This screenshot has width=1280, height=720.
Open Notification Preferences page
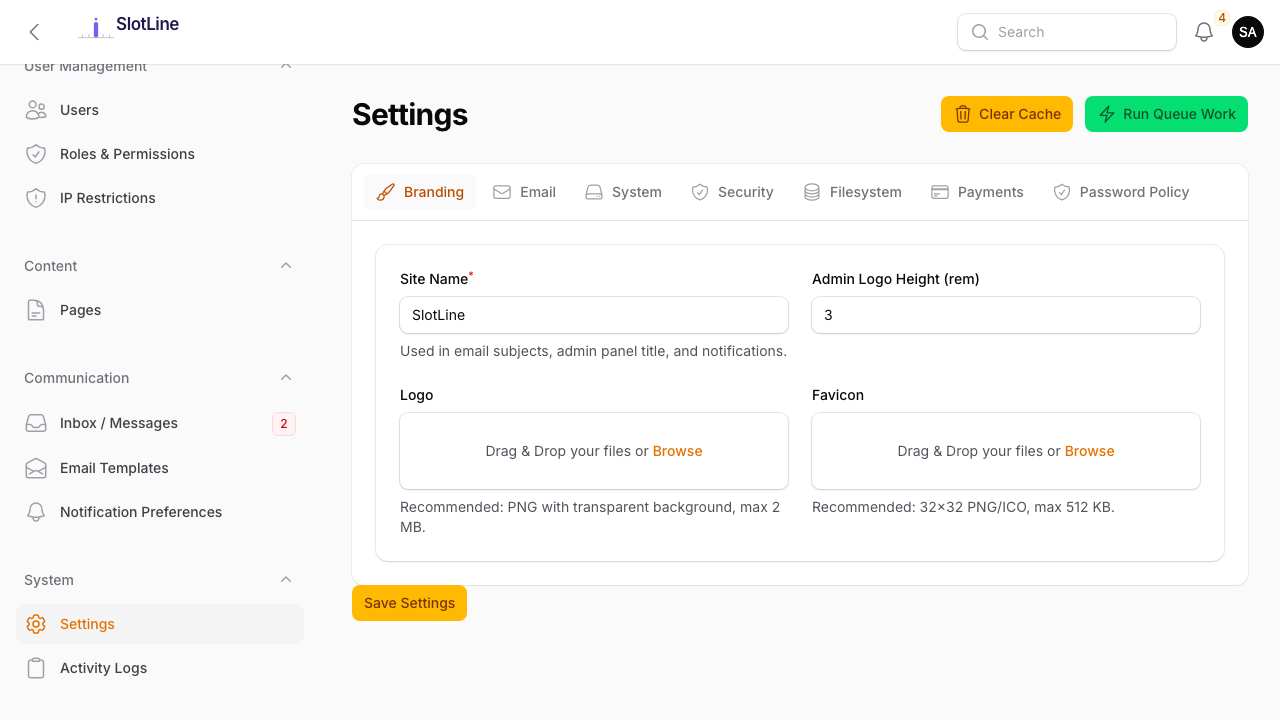(160, 512)
